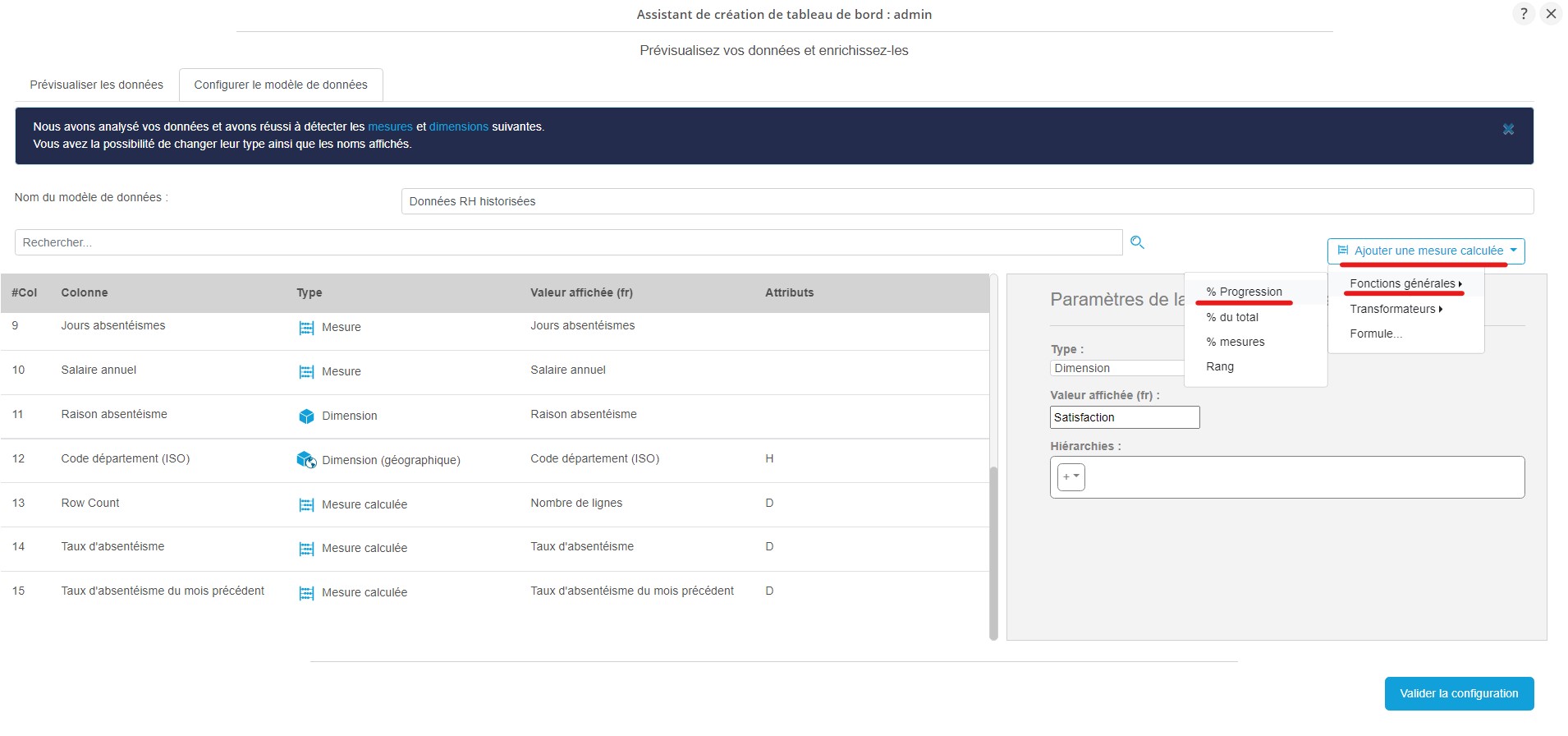This screenshot has width=1568, height=736.
Task: Open the Ajouter une mesure calculée dropdown
Action: 1426,251
